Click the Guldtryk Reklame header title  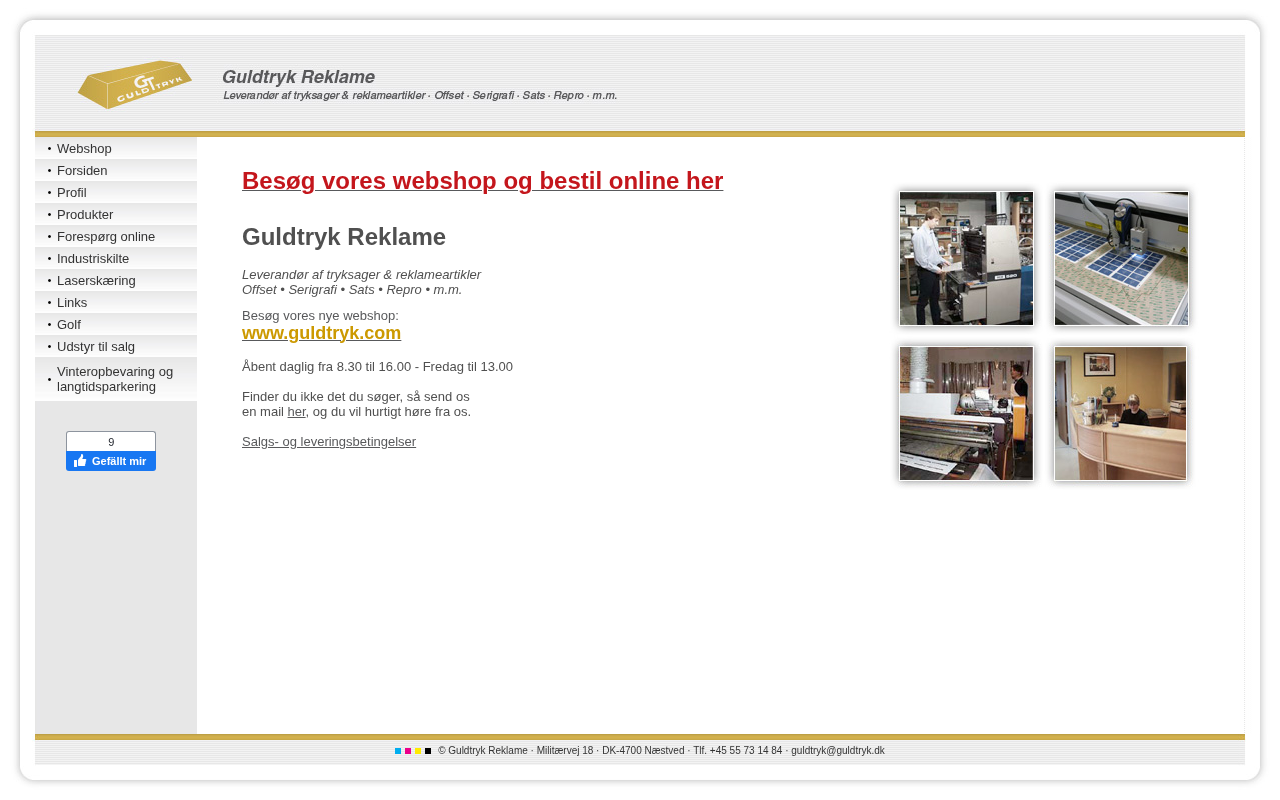coord(298,77)
